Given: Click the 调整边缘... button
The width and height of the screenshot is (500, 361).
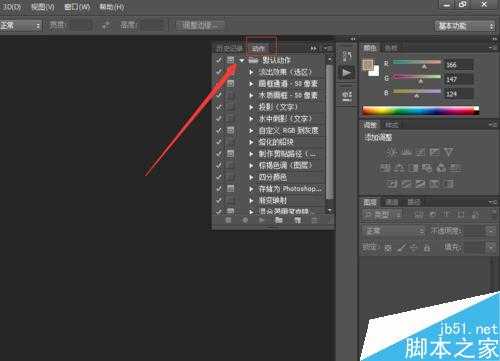Looking at the screenshot, I should point(200,25).
